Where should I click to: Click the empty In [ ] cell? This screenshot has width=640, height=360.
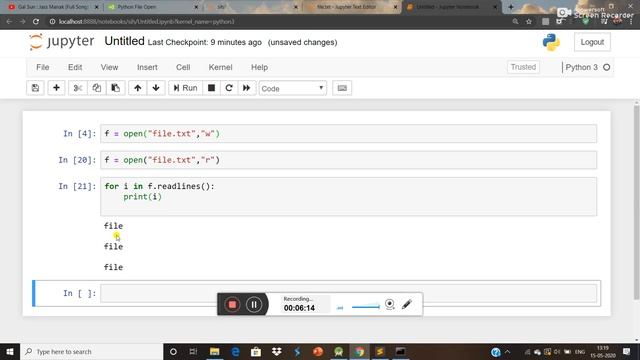click(349, 293)
